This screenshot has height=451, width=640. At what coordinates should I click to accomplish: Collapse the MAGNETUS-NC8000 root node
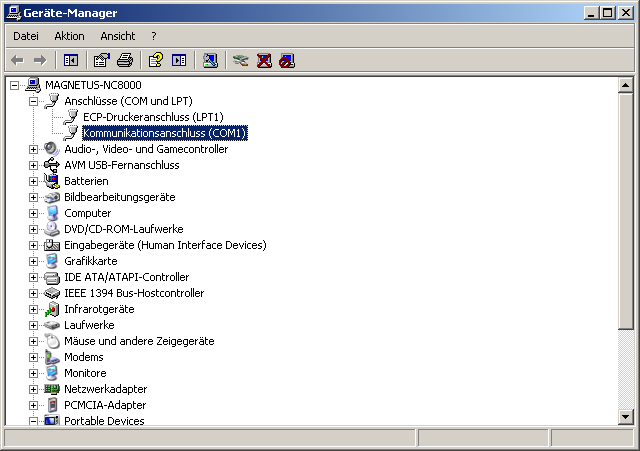[x=15, y=85]
